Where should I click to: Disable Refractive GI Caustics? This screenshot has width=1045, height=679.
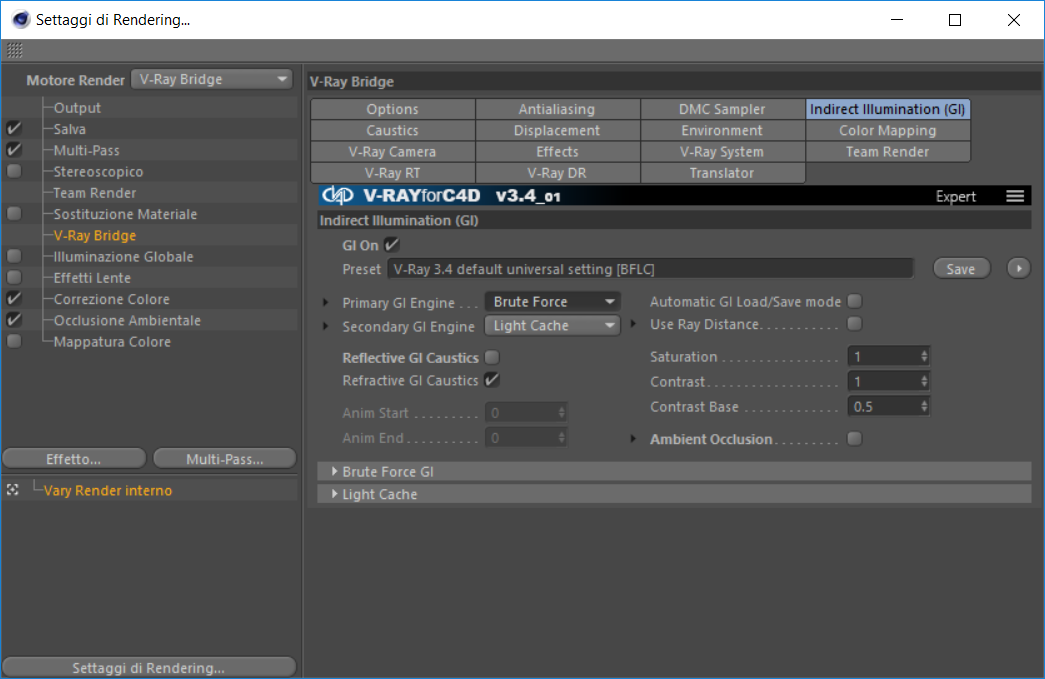click(492, 380)
